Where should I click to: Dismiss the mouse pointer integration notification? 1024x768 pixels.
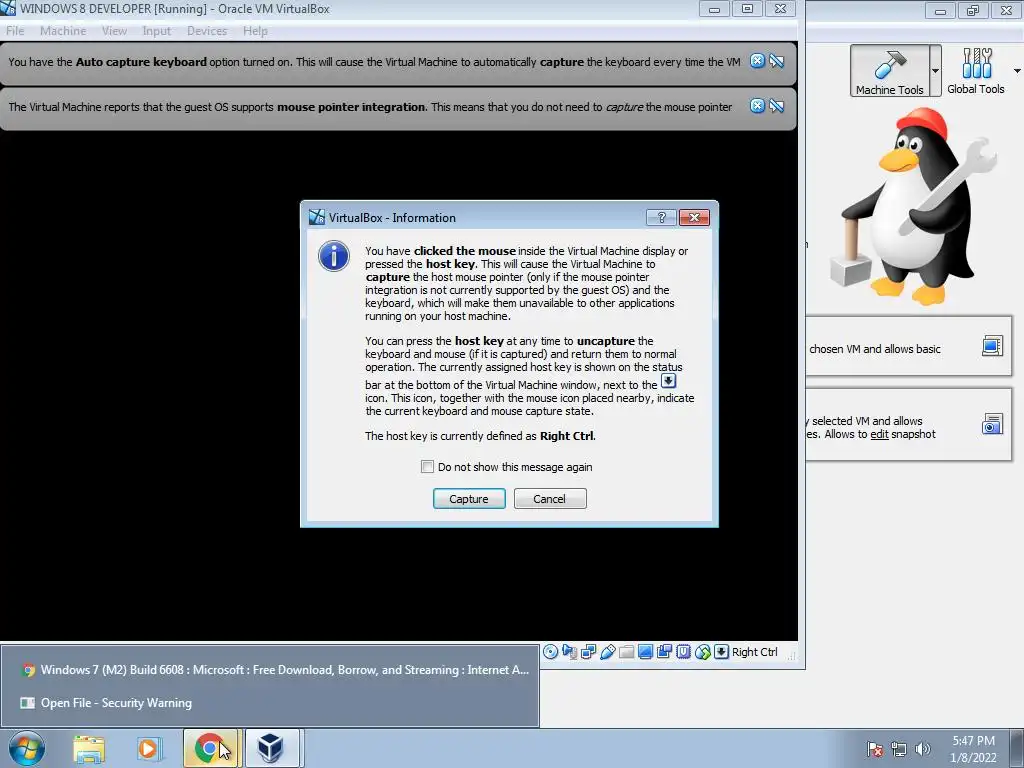[757, 106]
